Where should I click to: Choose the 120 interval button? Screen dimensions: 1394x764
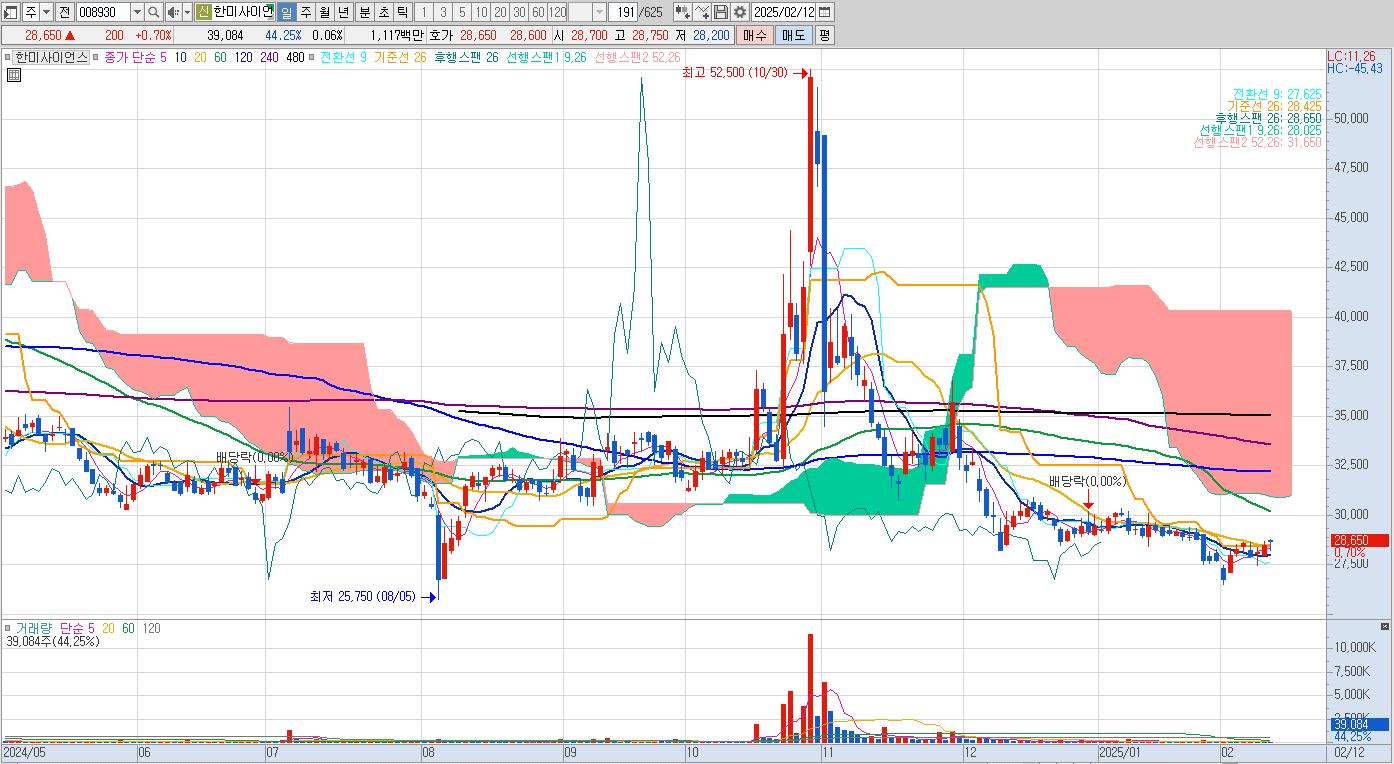pyautogui.click(x=557, y=12)
